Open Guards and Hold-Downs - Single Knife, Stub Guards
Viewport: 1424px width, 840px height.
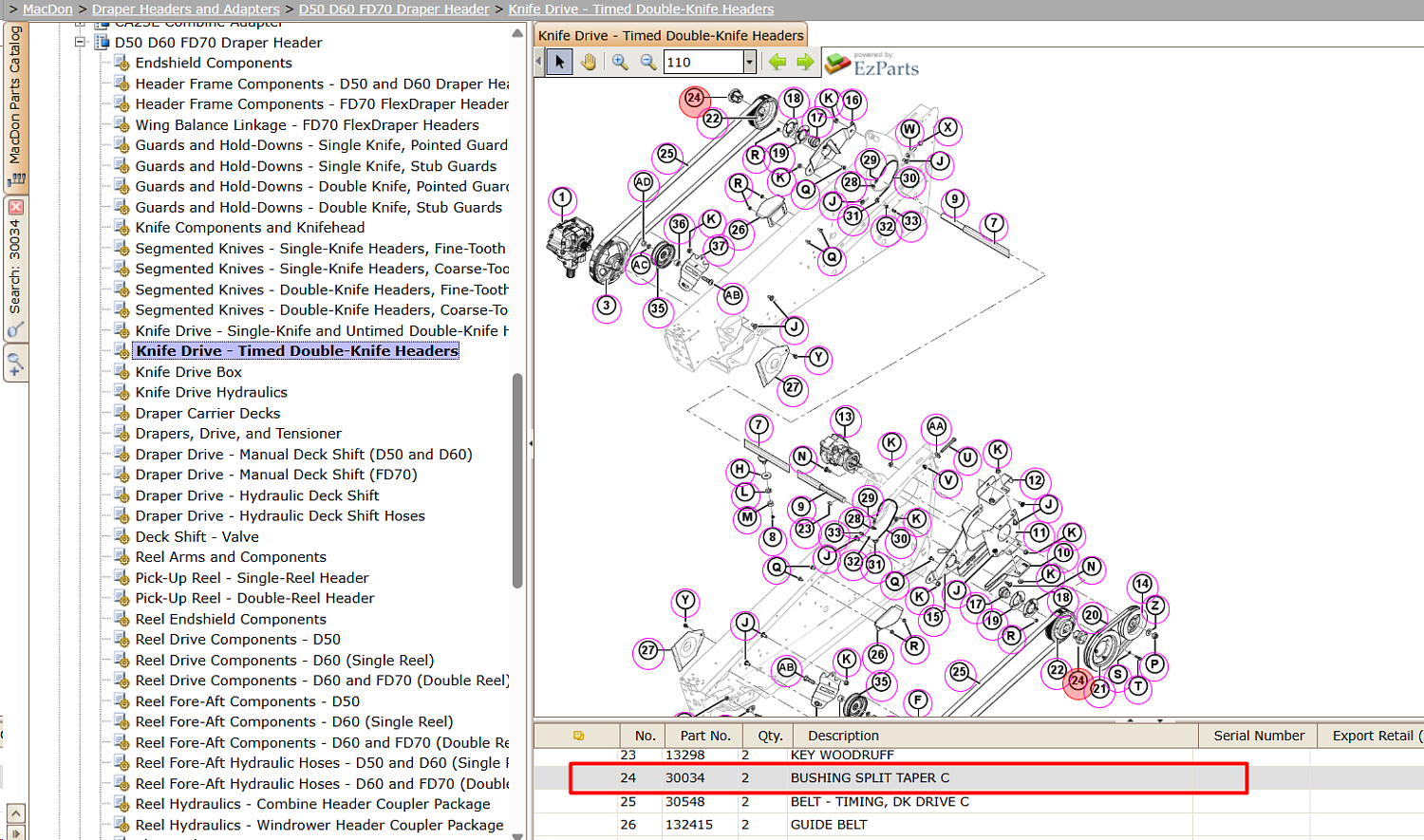coord(315,166)
